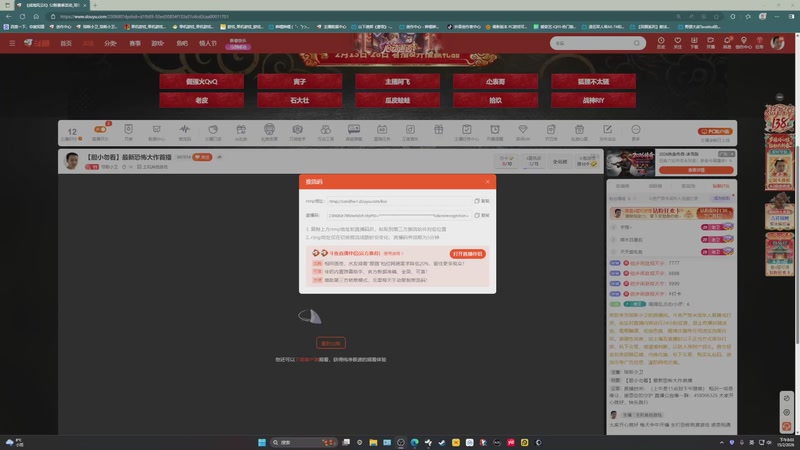Open the hamburger menu in the site header
Image resolution: width=800 pixels, height=450 pixels.
tap(12, 43)
